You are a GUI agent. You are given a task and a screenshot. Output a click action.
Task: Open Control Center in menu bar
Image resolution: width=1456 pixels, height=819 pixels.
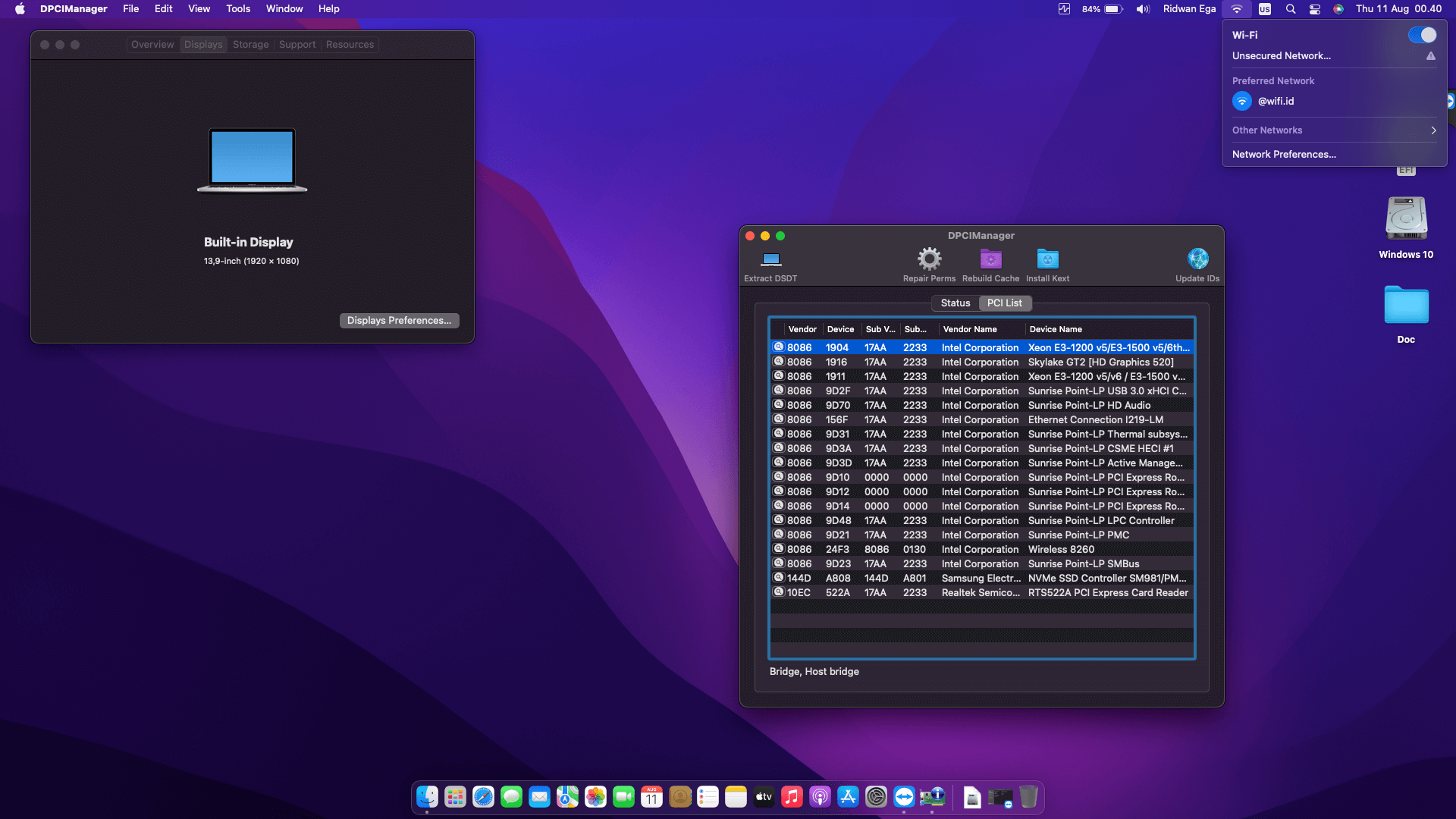(x=1314, y=9)
